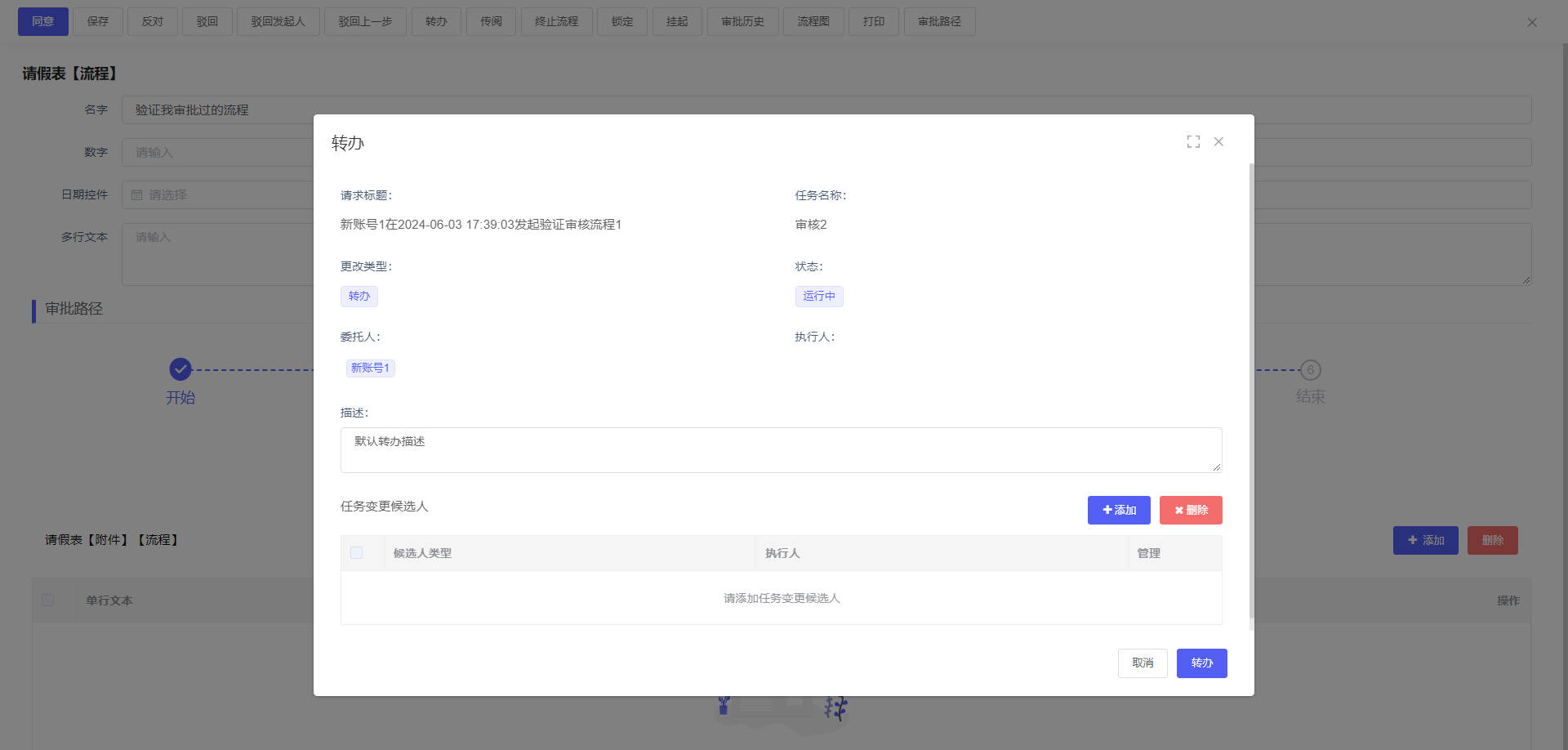Screen dimensions: 1568x750
Task: Click the 开始 checkmark step icon
Action: pos(180,369)
